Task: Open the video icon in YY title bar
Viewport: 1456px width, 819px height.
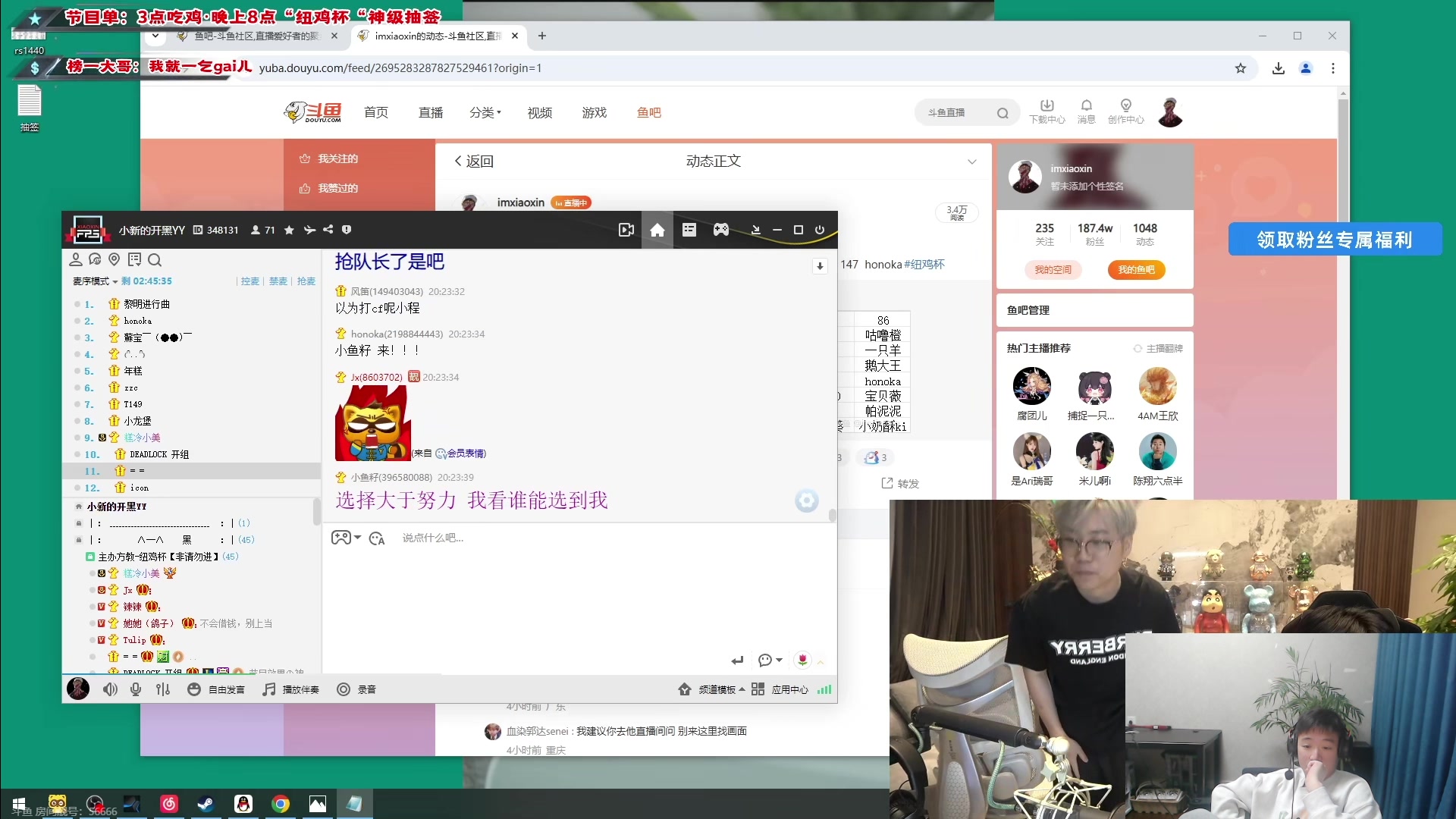Action: pos(626,230)
